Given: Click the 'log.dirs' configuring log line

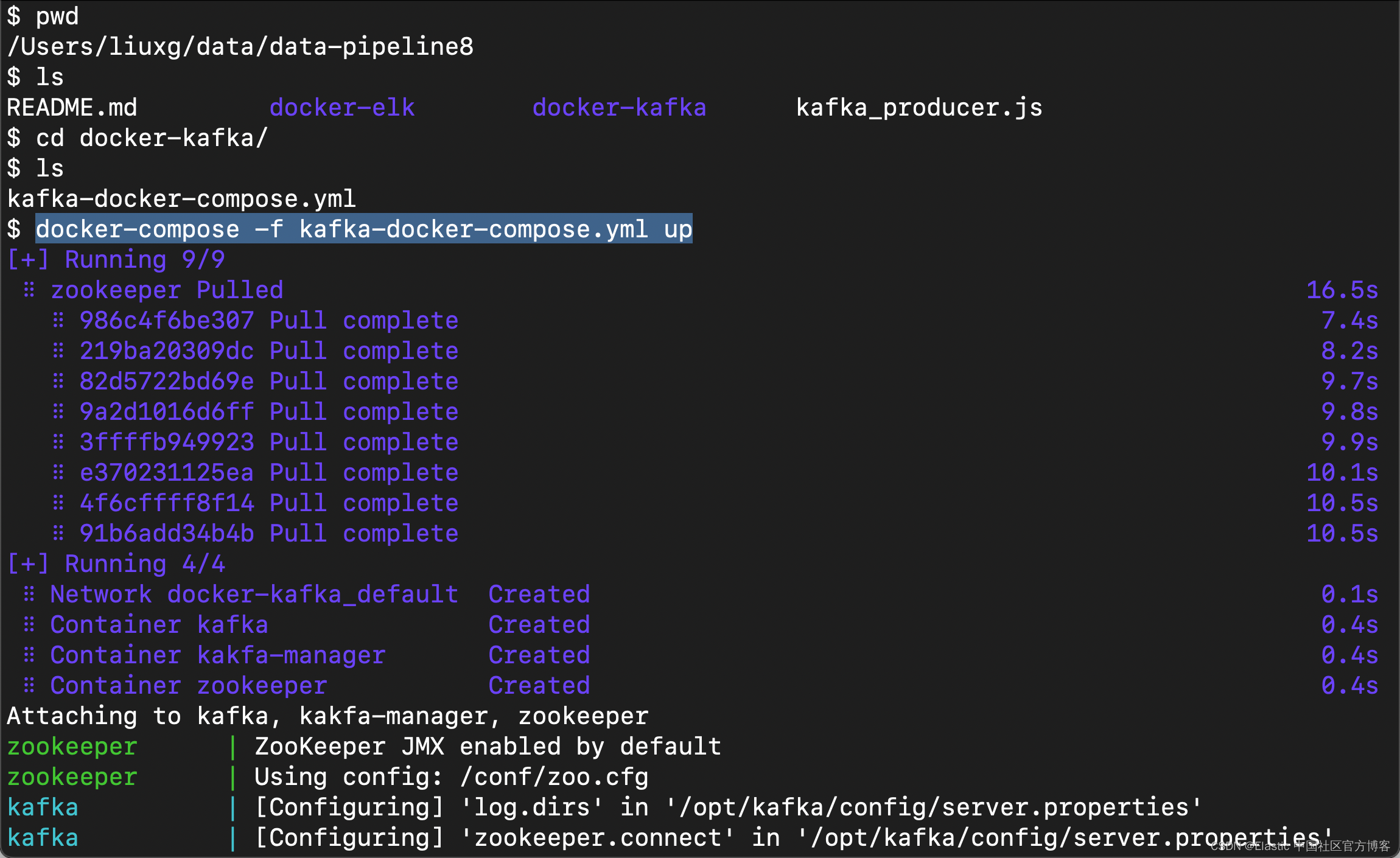Looking at the screenshot, I should pos(729,807).
